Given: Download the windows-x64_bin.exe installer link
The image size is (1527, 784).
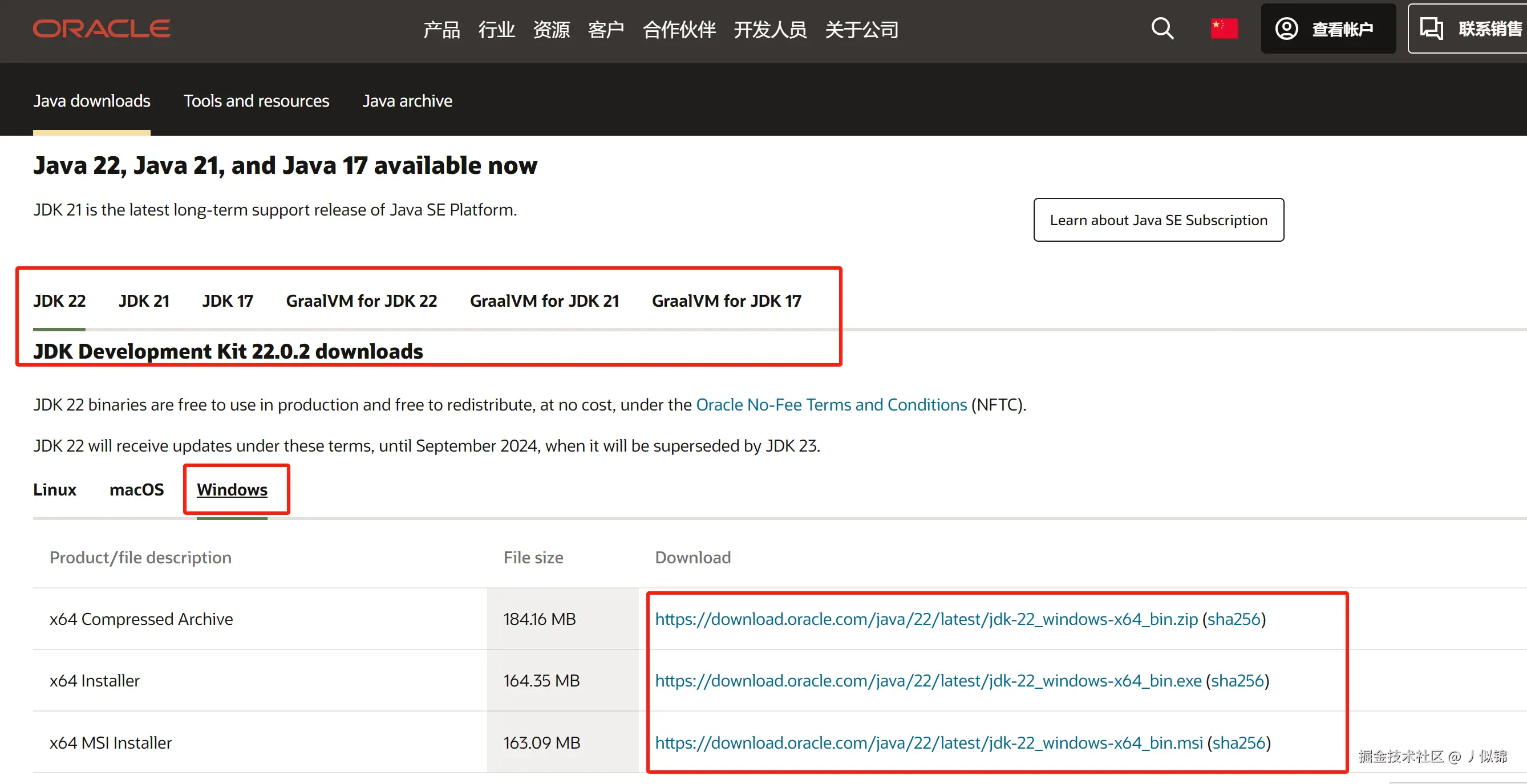Looking at the screenshot, I should 927,681.
